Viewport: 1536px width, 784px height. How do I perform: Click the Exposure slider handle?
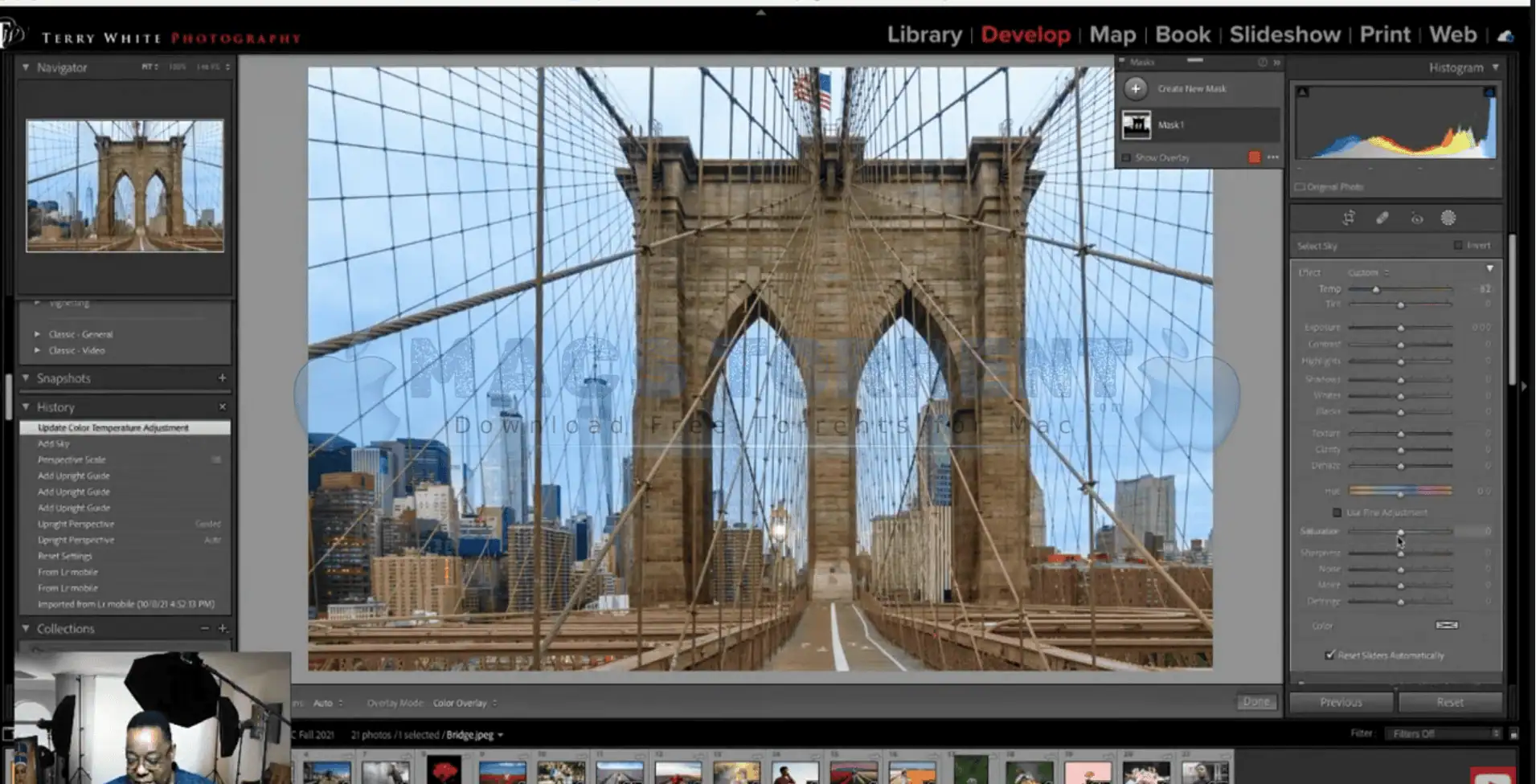[1400, 328]
